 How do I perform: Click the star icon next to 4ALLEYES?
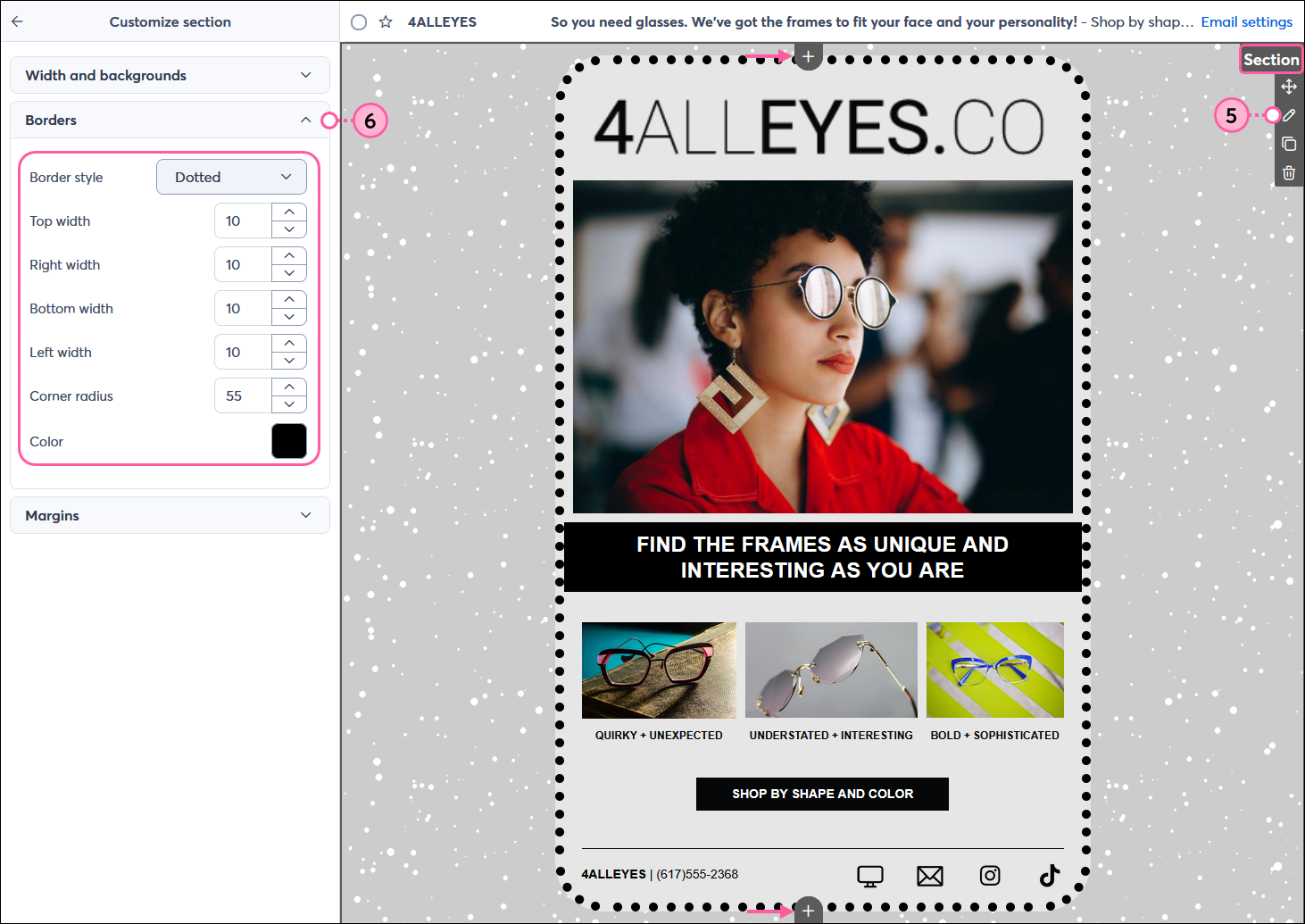click(386, 21)
